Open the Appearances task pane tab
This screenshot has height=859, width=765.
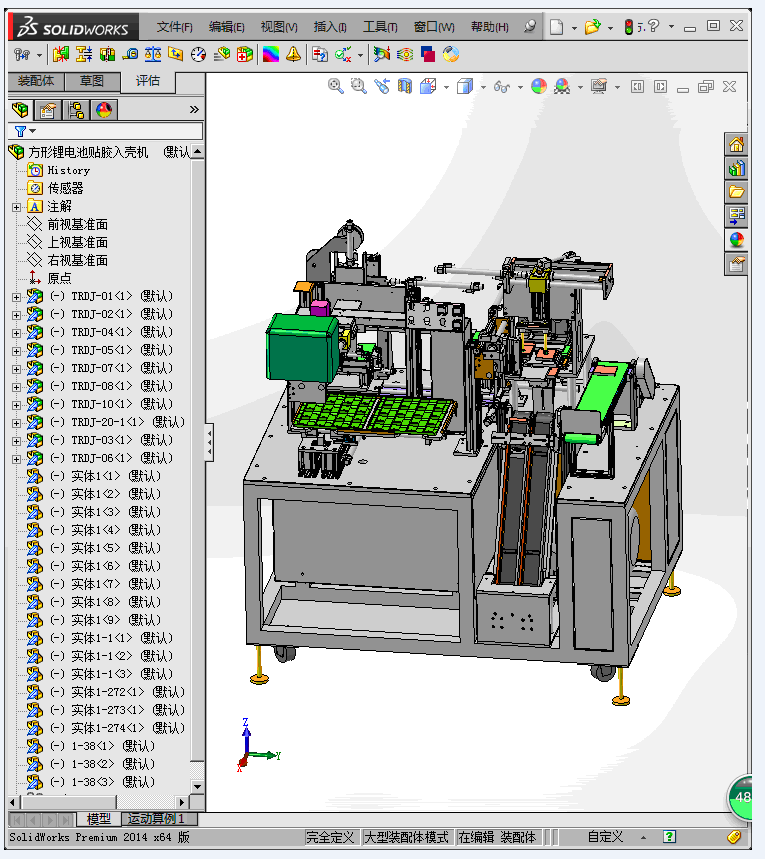pos(737,239)
